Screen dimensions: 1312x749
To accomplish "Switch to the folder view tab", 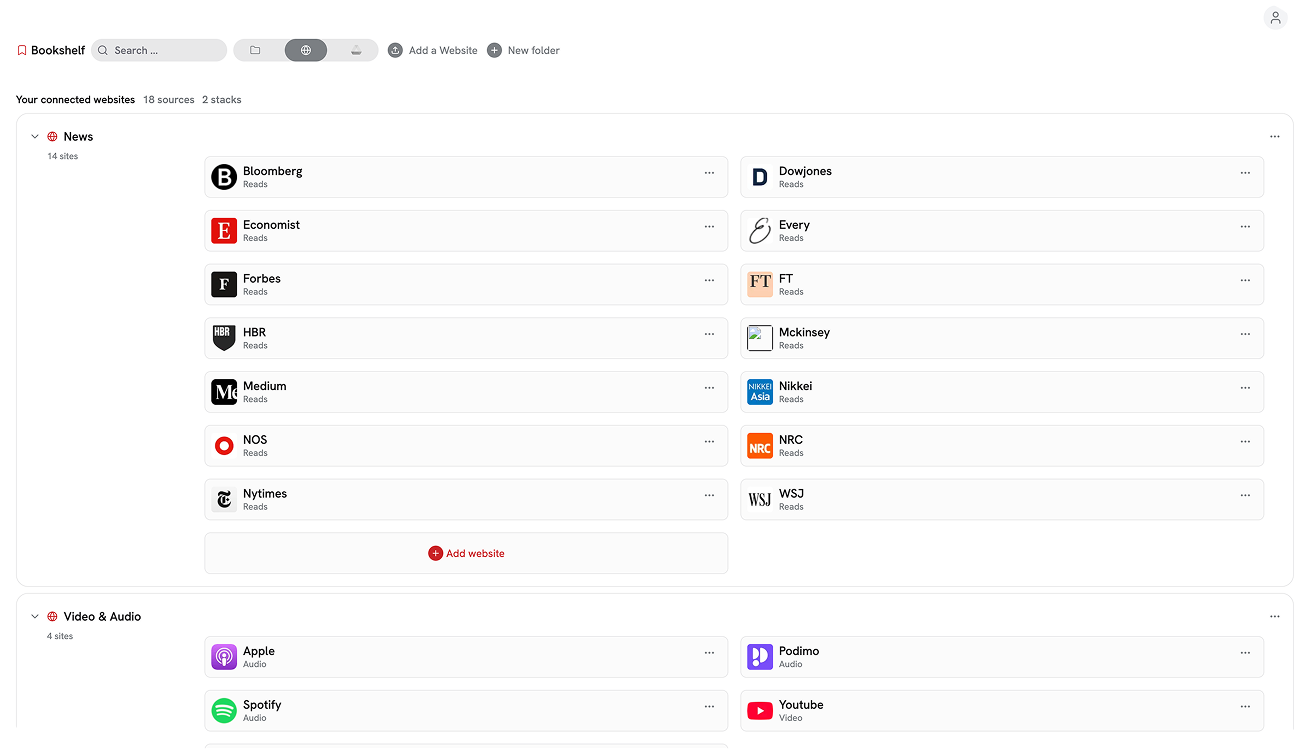I will [256, 50].
